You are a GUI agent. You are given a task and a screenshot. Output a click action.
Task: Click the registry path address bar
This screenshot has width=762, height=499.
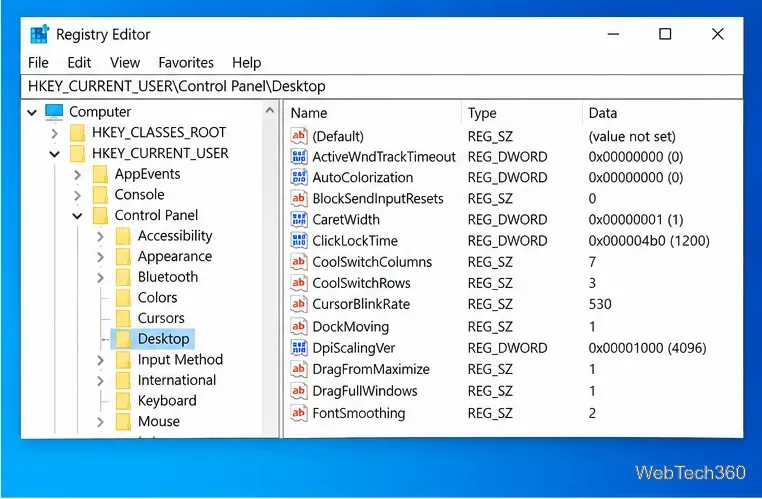tap(381, 86)
